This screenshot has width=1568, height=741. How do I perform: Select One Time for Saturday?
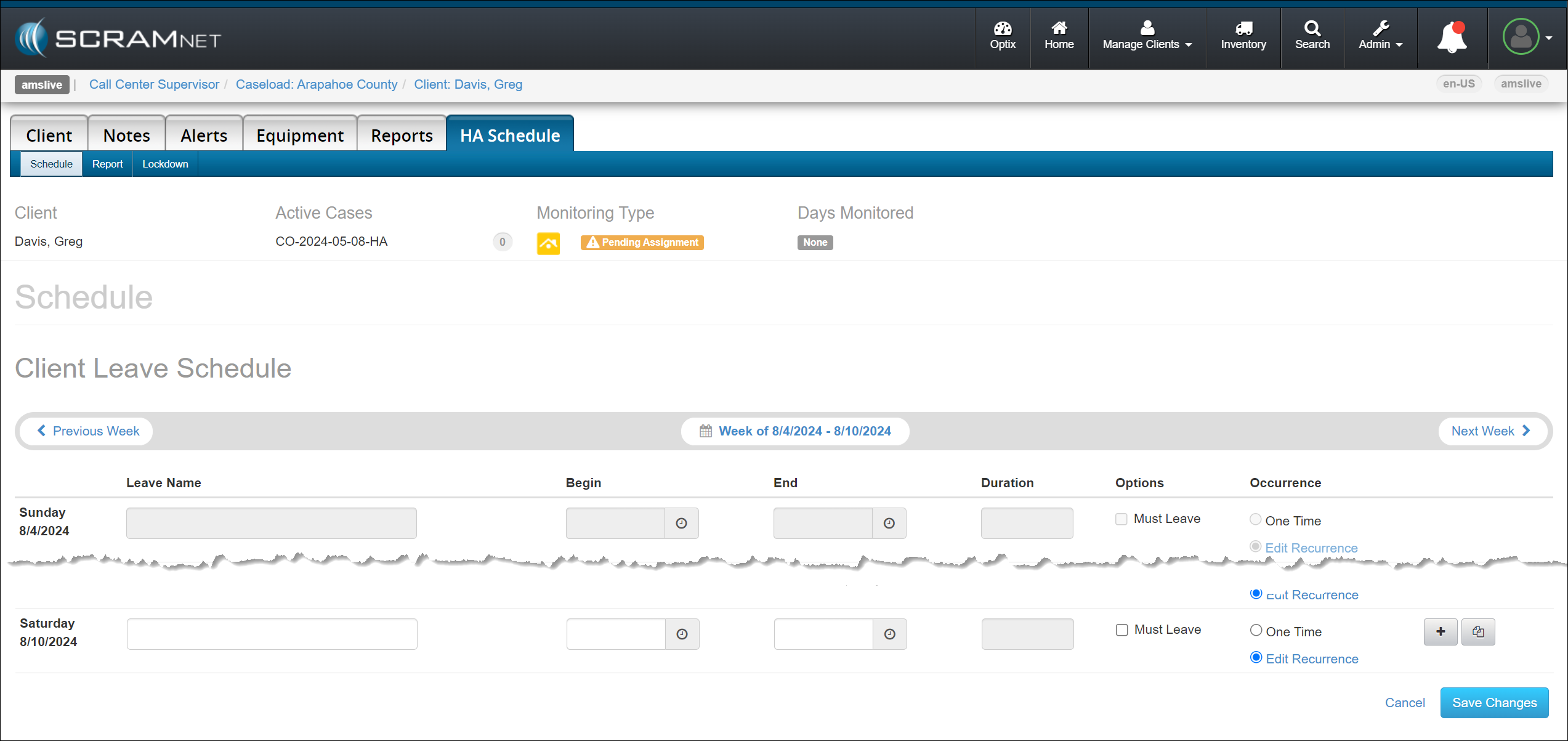click(x=1256, y=630)
